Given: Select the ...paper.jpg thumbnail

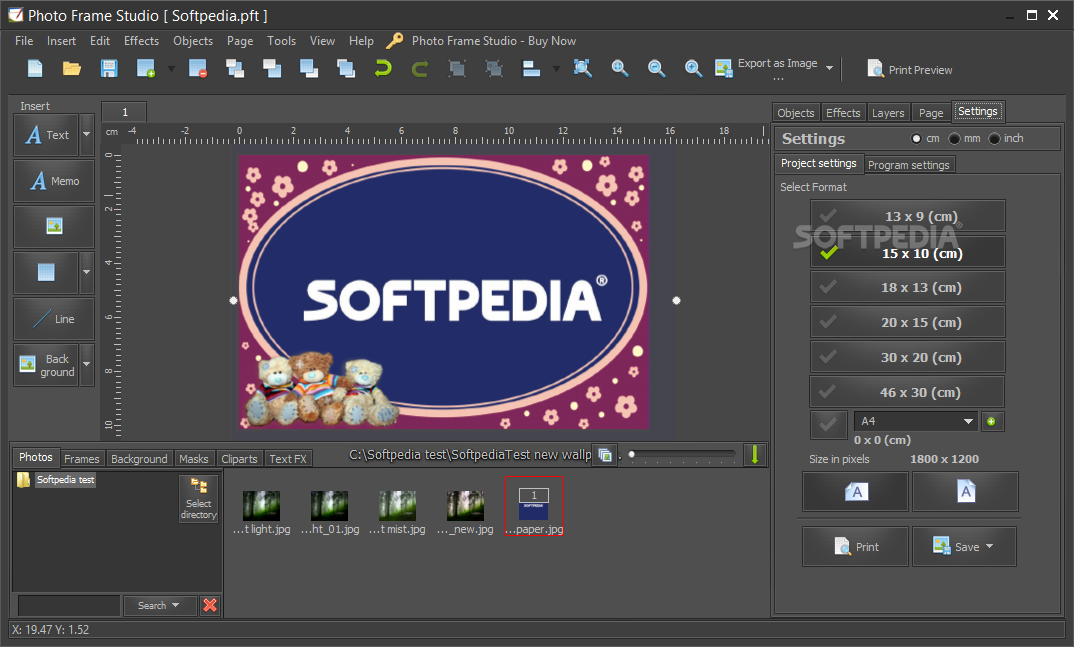Looking at the screenshot, I should coord(534,506).
